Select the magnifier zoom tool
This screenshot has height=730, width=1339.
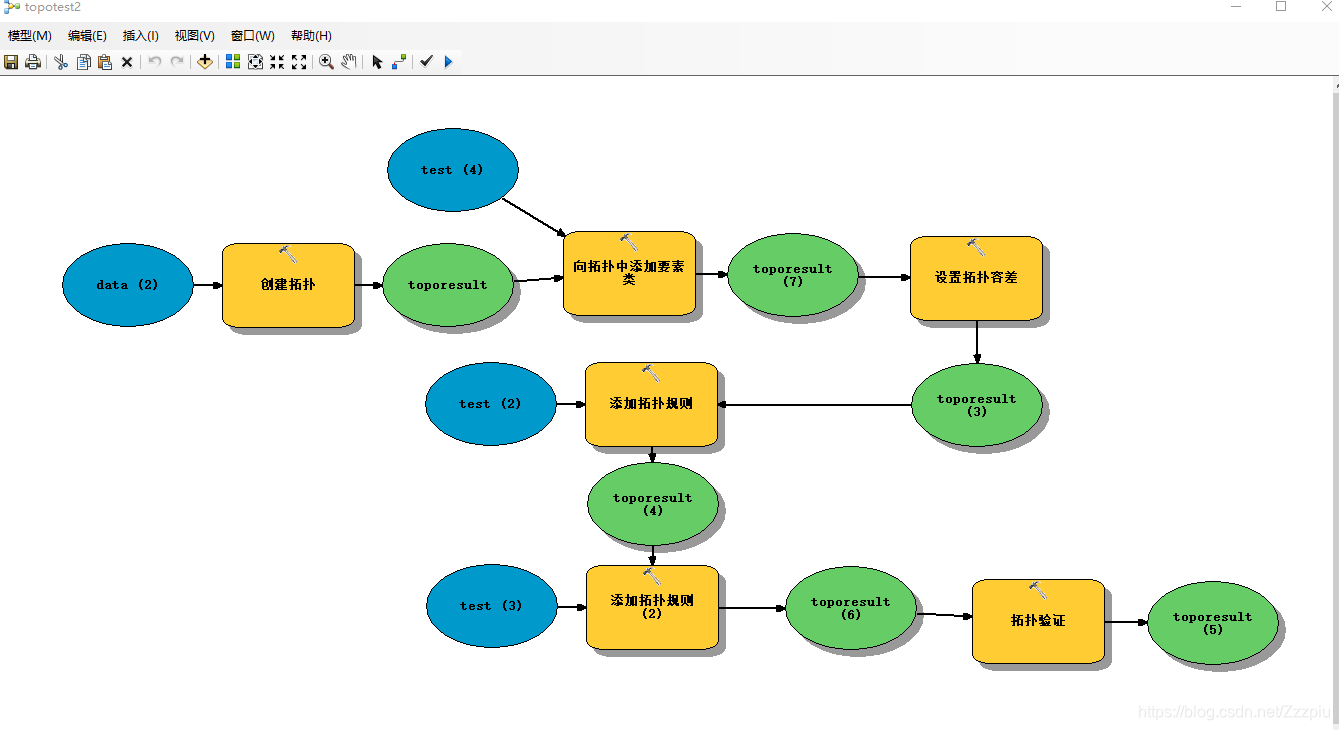pos(326,62)
